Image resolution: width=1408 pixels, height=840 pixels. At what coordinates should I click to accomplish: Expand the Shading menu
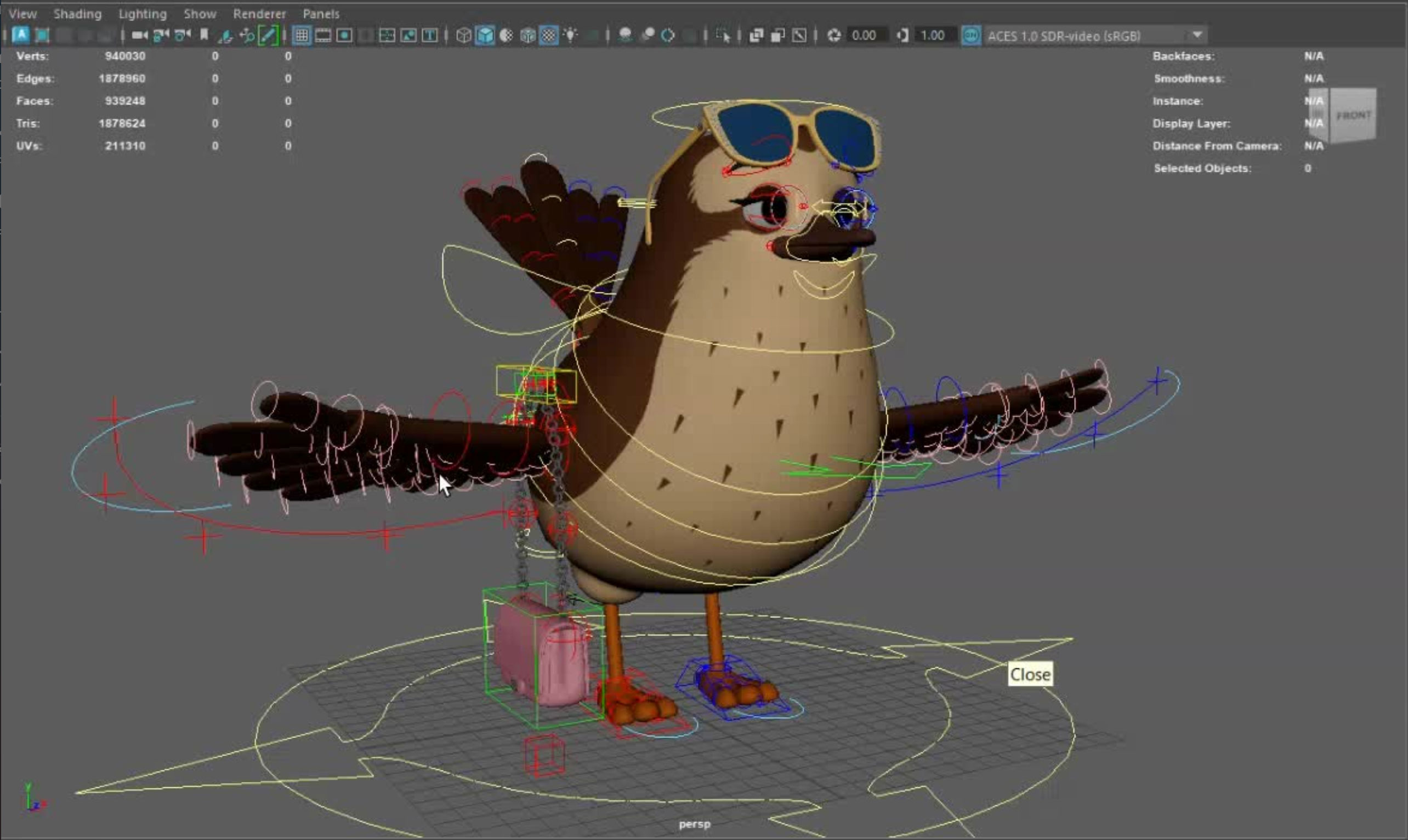77,14
